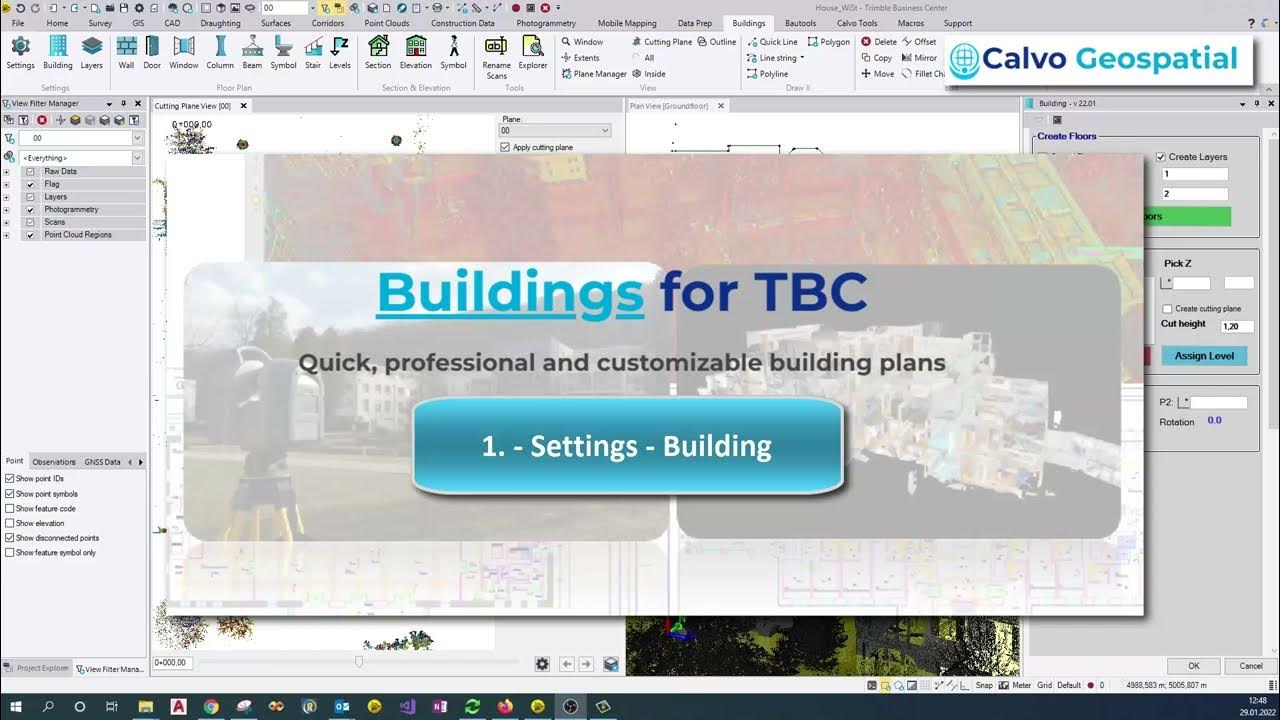This screenshot has height=720, width=1280.
Task: Switch to the Photogrammetry ribbon tab
Action: 546,23
